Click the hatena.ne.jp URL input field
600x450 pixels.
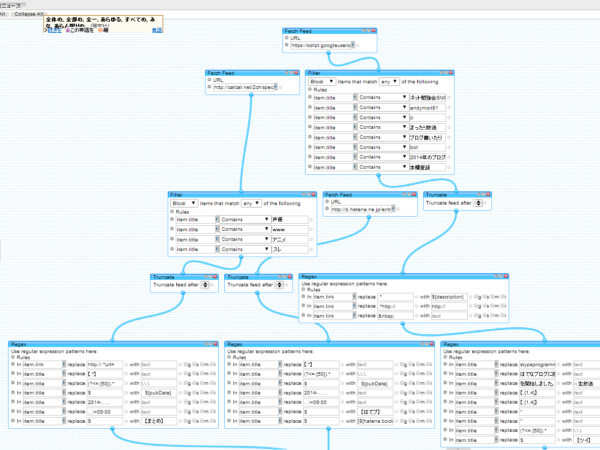(x=361, y=209)
